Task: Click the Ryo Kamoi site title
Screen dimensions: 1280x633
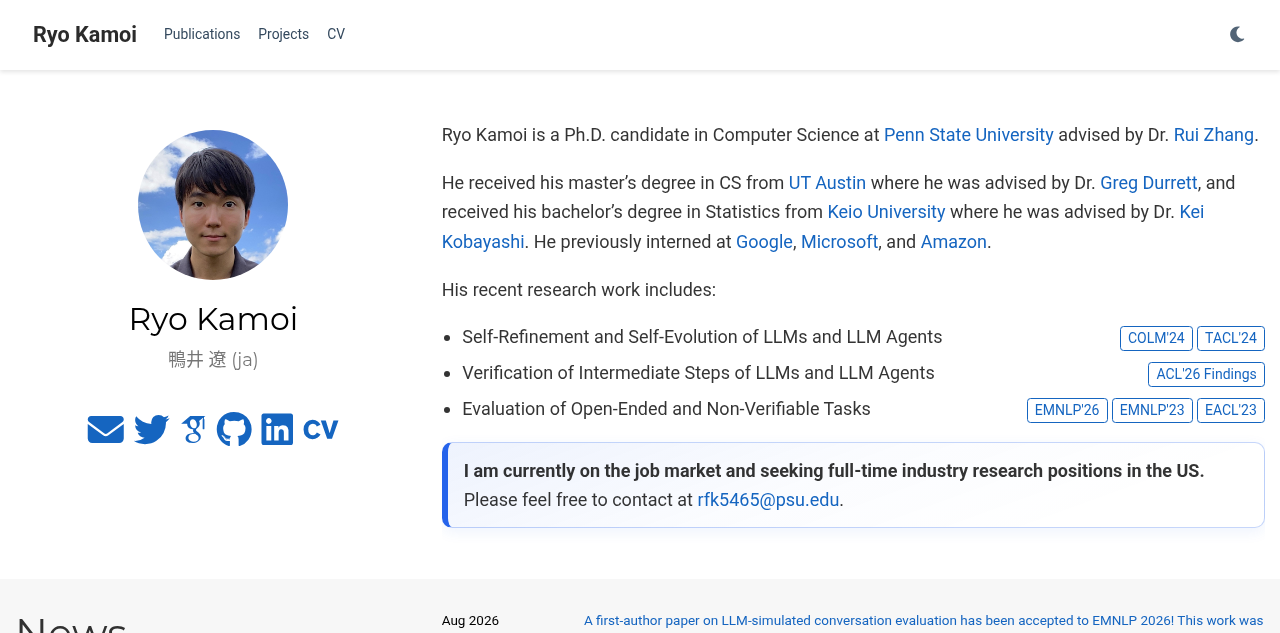Action: tap(85, 34)
